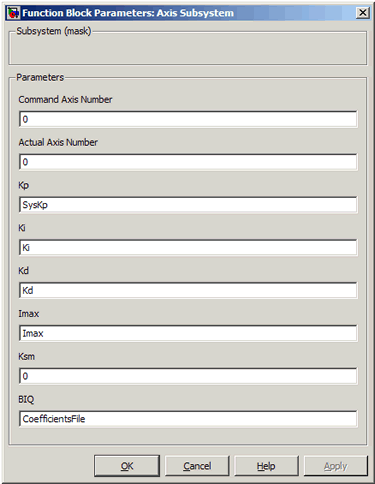Click the Imax label above its field
The image size is (375, 484).
(29, 314)
